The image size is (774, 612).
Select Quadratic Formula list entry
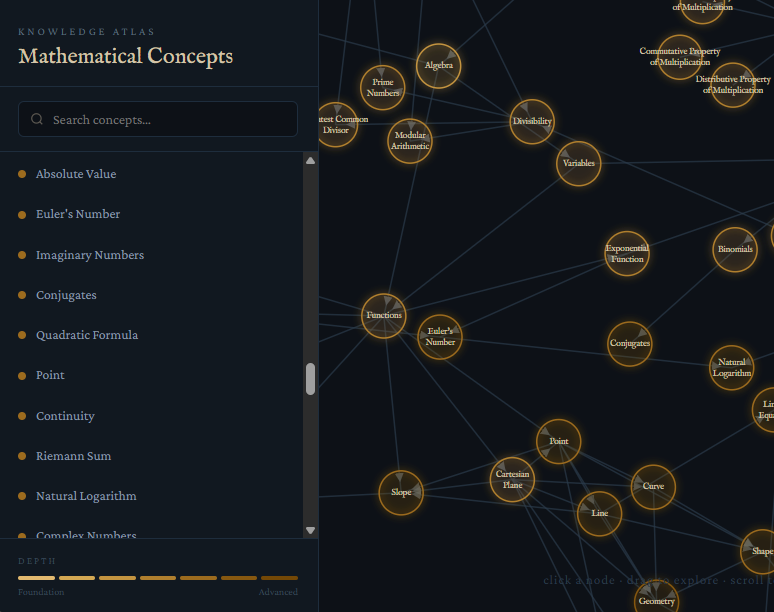[x=152, y=335]
